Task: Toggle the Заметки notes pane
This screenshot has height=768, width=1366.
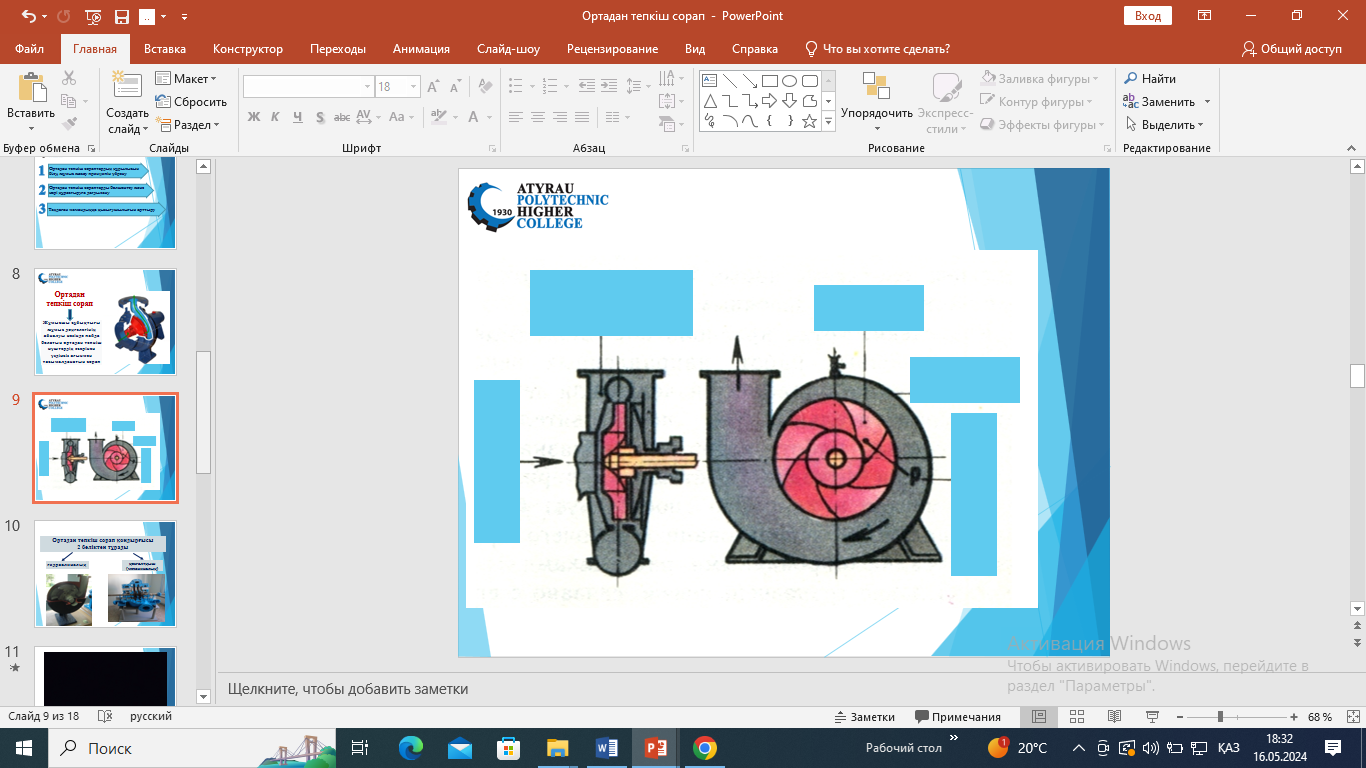Action: tap(865, 717)
